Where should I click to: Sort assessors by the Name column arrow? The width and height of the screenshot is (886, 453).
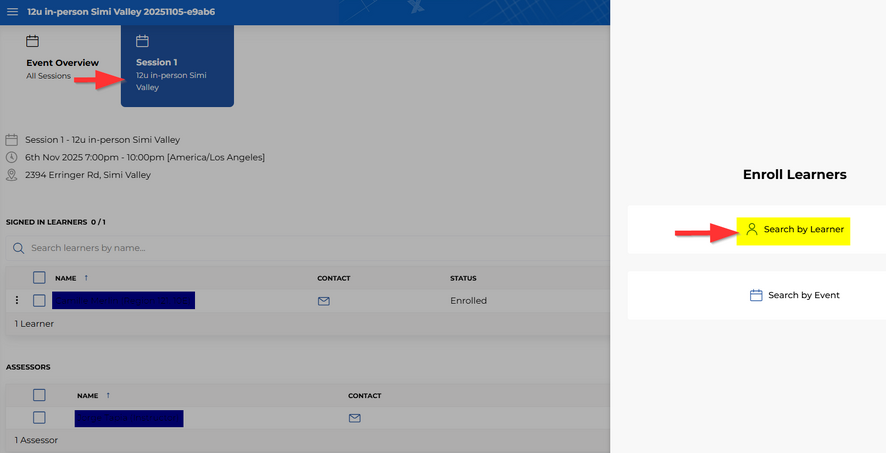tap(107, 395)
